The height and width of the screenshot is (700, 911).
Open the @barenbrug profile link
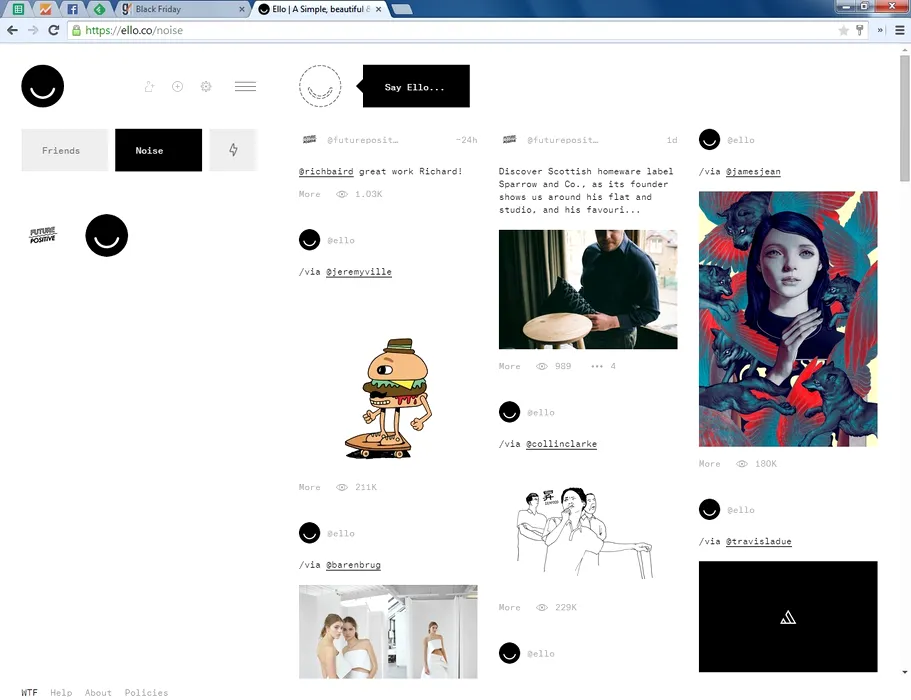tap(353, 565)
